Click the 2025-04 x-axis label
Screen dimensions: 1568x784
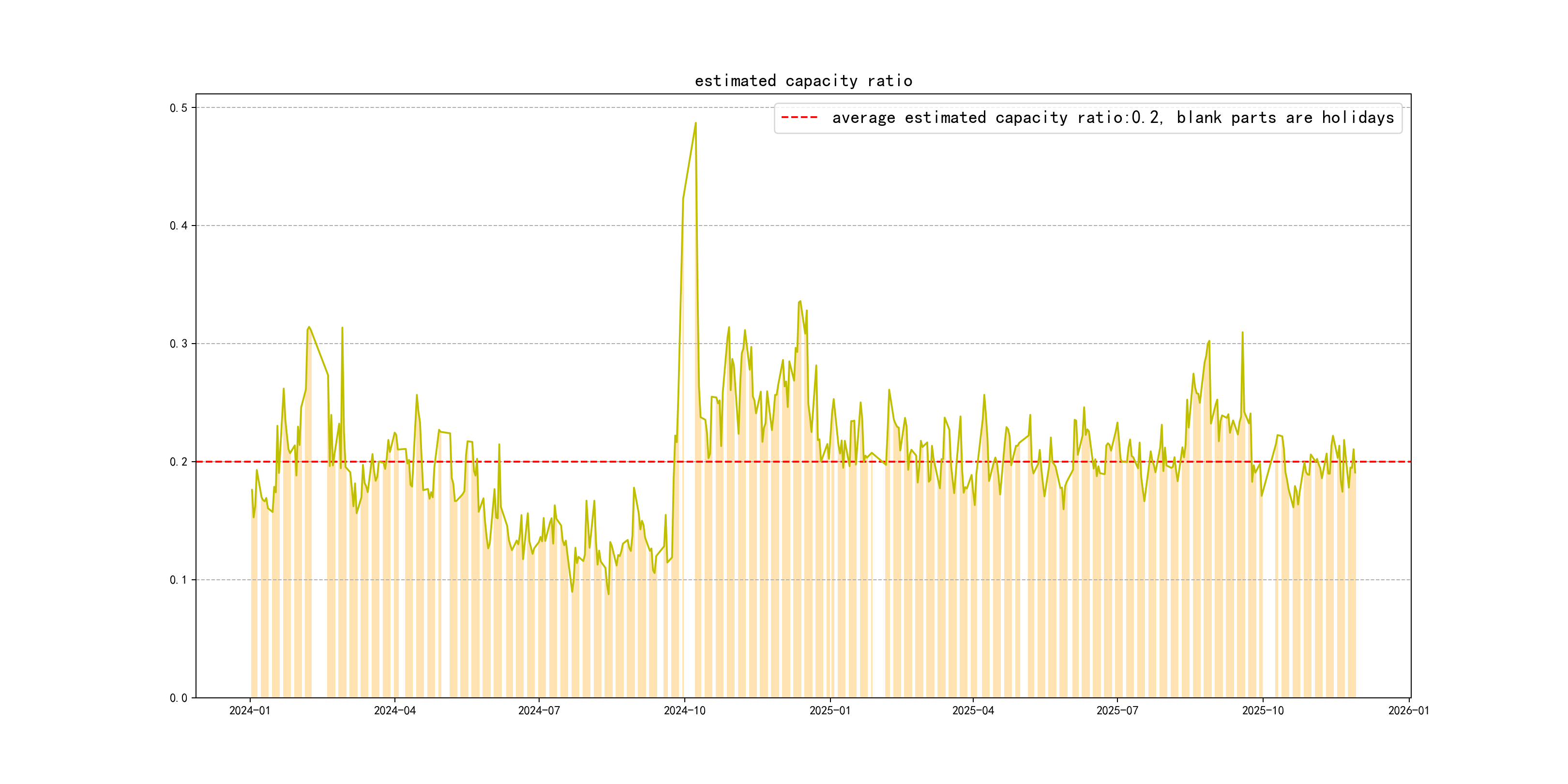[x=973, y=710]
